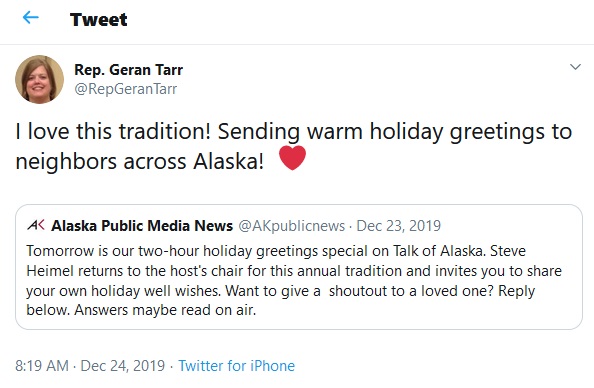Select the "I love this tradition!" tweet text
The width and height of the screenshot is (594, 388).
(113, 131)
